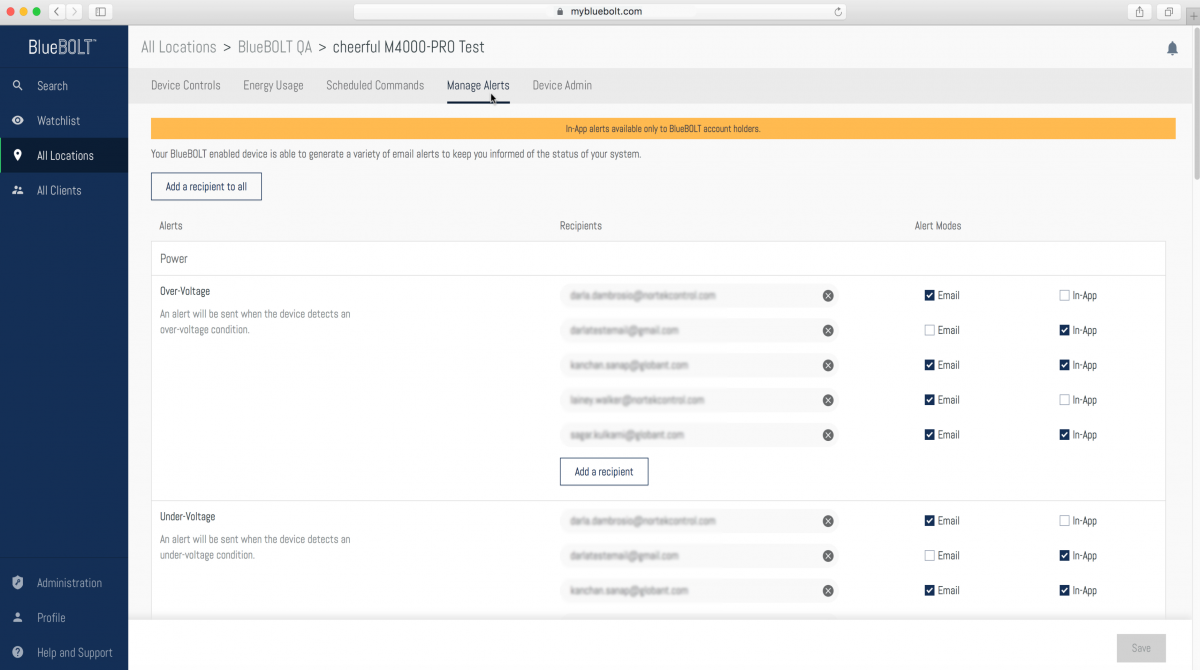Click the browser address bar
Image resolution: width=1200 pixels, height=670 pixels.
(x=598, y=12)
